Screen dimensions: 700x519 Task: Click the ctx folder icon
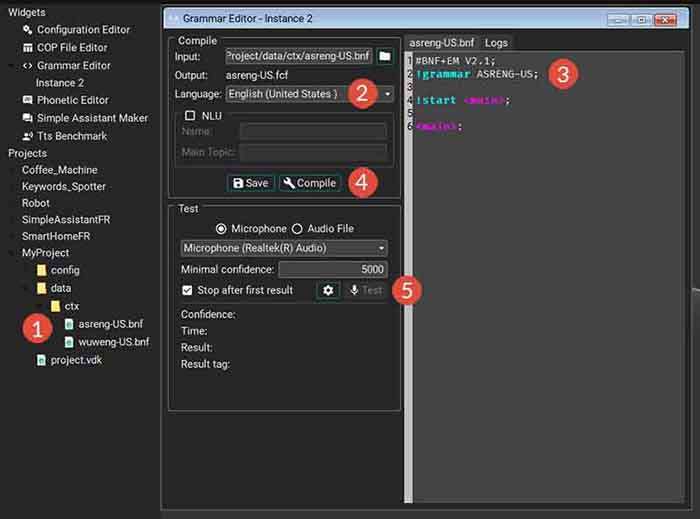click(x=55, y=306)
